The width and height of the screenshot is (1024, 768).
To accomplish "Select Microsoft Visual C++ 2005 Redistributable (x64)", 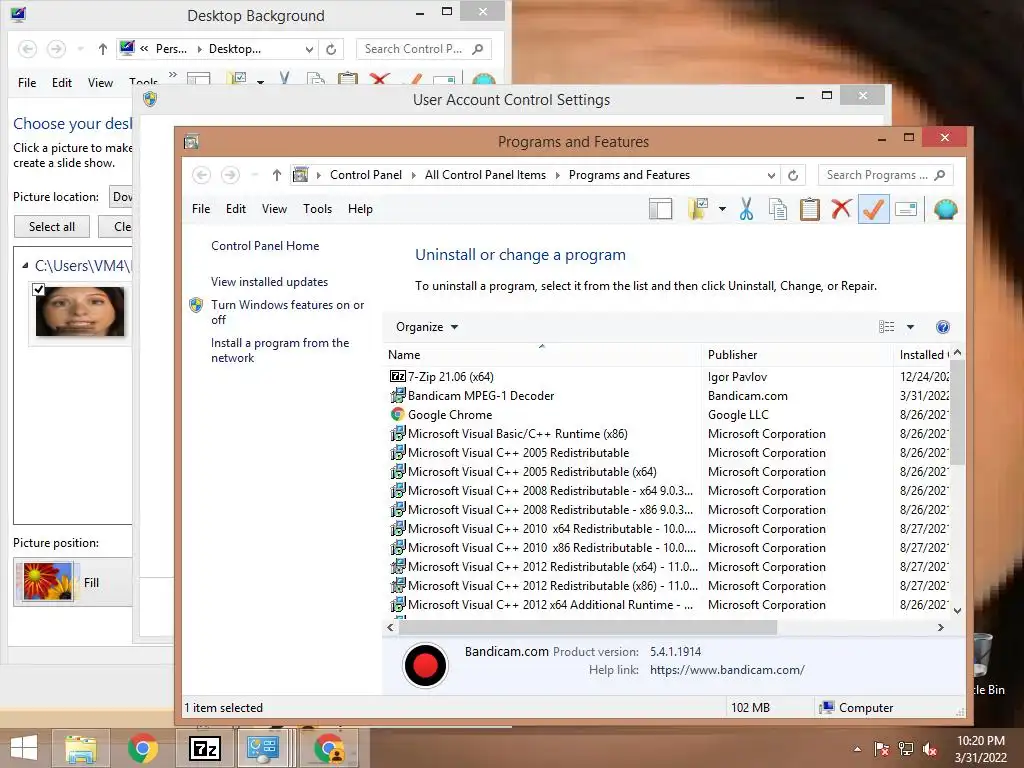I will (x=669, y=472).
